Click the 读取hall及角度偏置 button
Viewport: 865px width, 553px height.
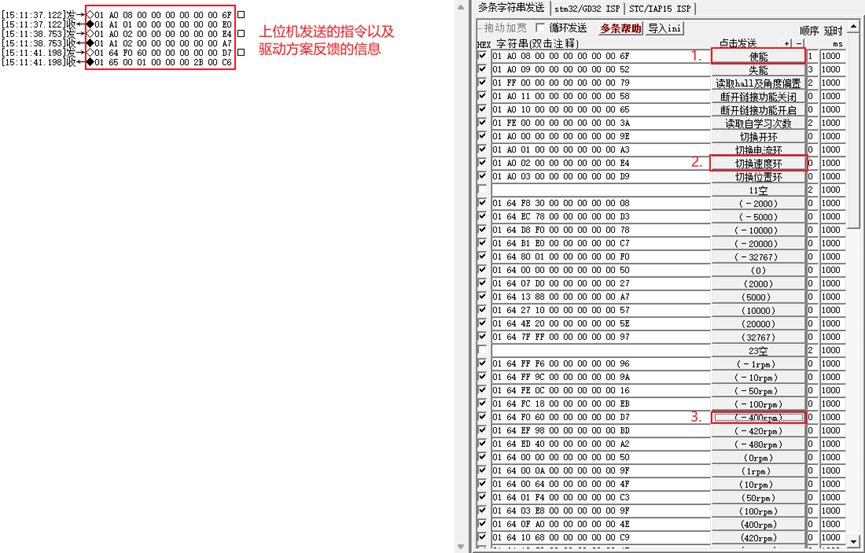(x=758, y=83)
